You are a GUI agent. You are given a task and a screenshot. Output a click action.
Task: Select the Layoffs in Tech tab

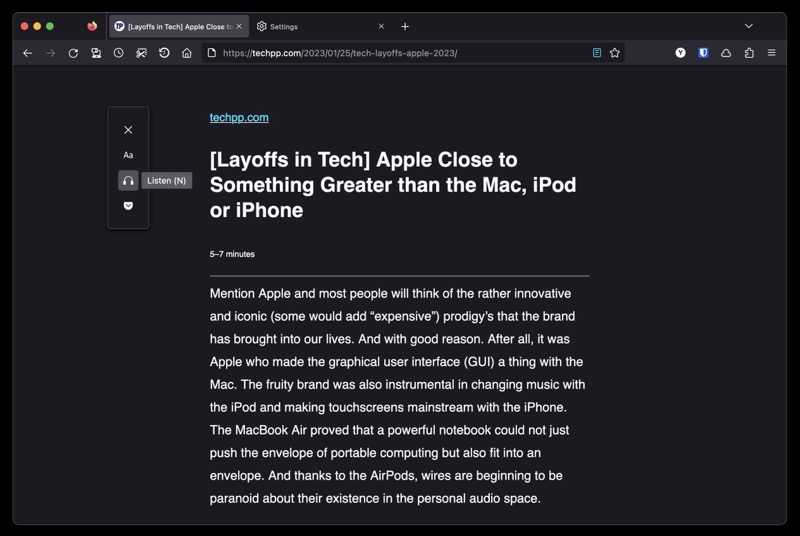175,26
